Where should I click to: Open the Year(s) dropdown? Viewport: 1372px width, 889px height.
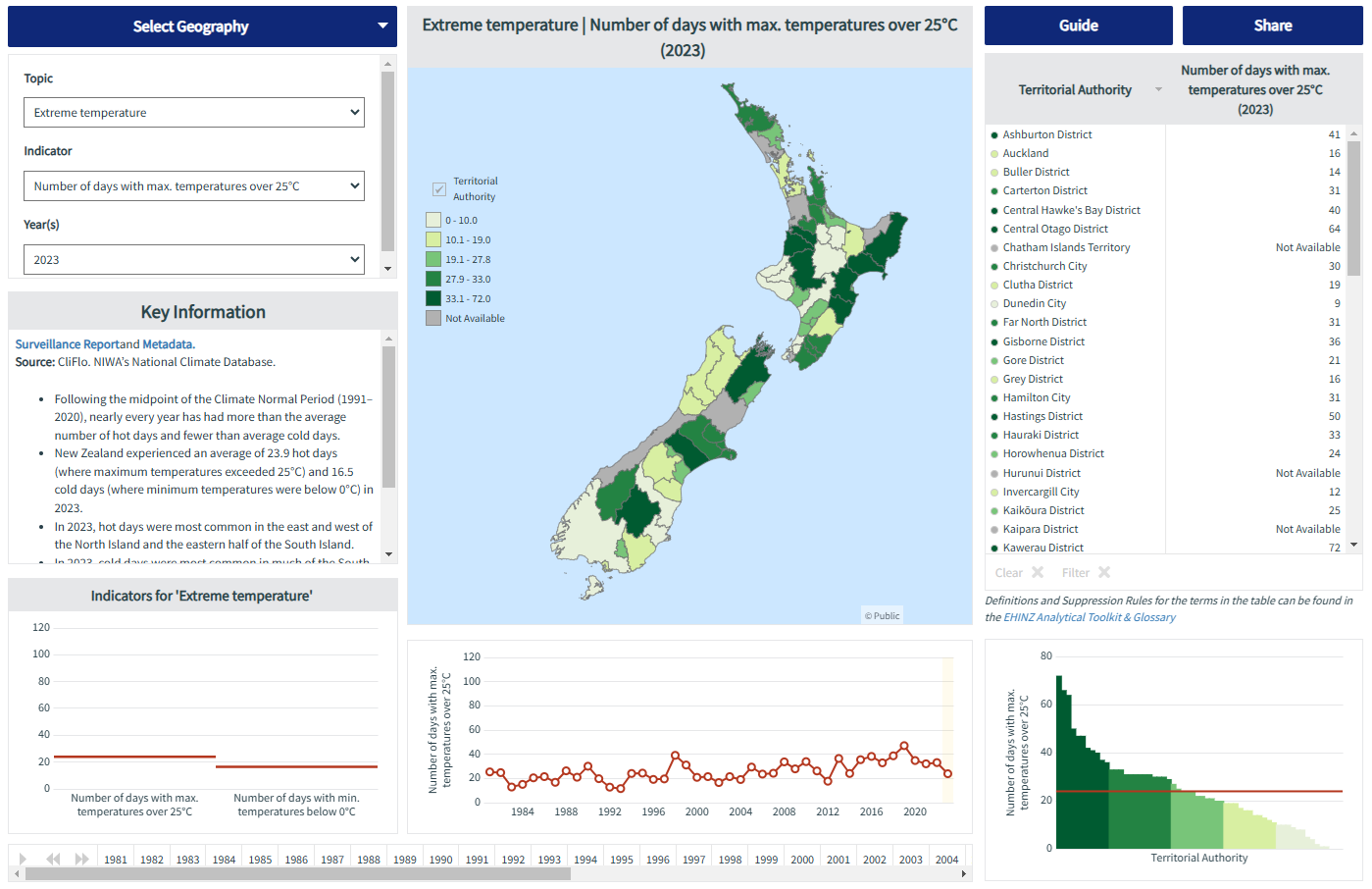194,260
